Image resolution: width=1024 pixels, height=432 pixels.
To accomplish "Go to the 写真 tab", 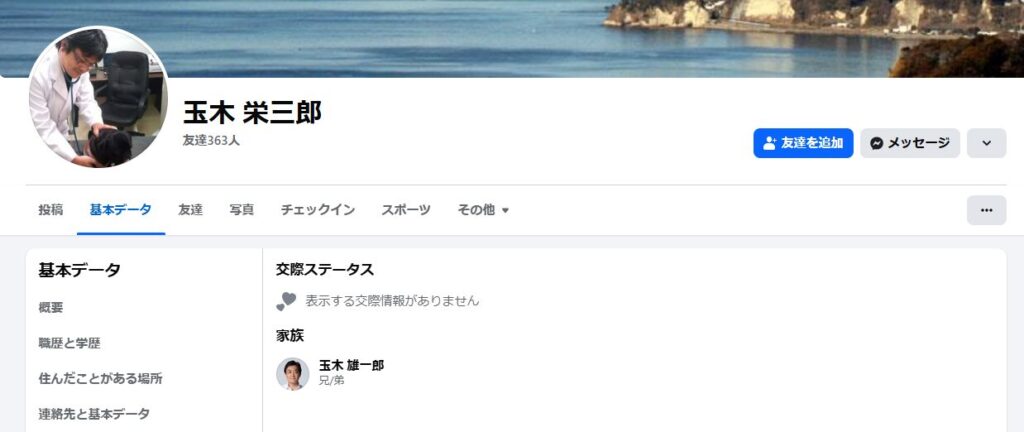I will pyautogui.click(x=242, y=210).
